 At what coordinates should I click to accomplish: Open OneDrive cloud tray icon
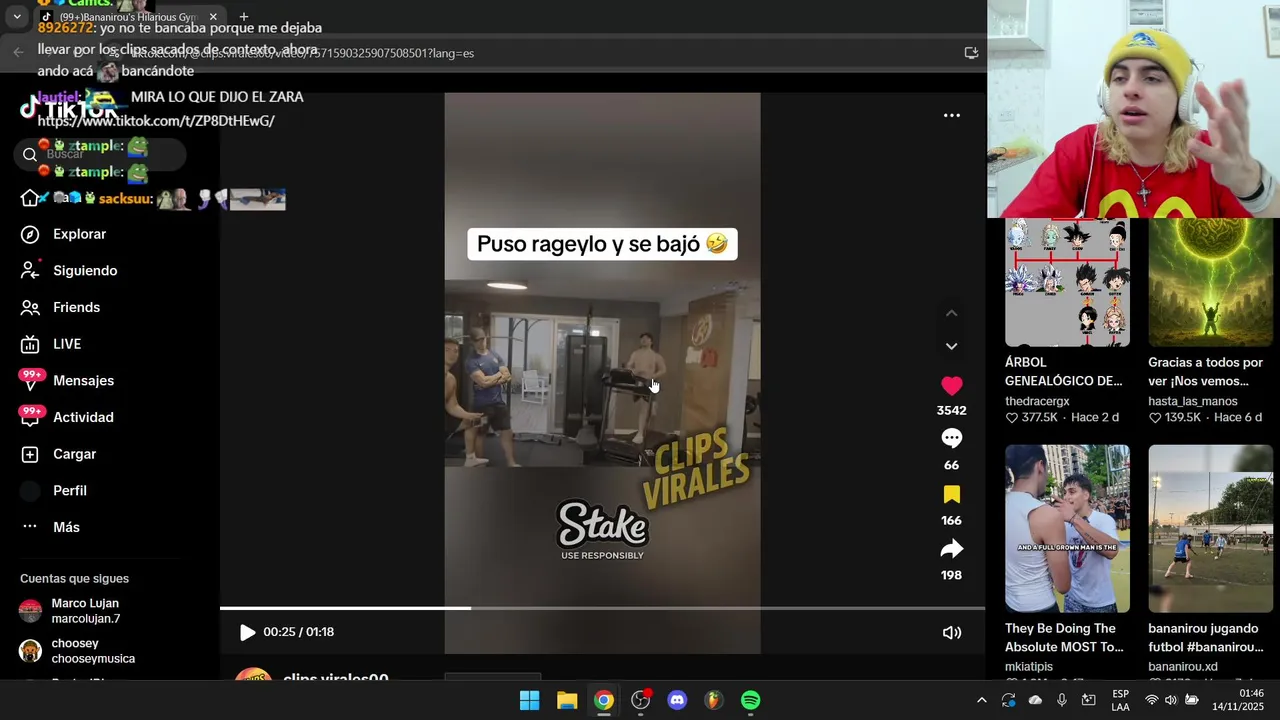(x=1035, y=701)
